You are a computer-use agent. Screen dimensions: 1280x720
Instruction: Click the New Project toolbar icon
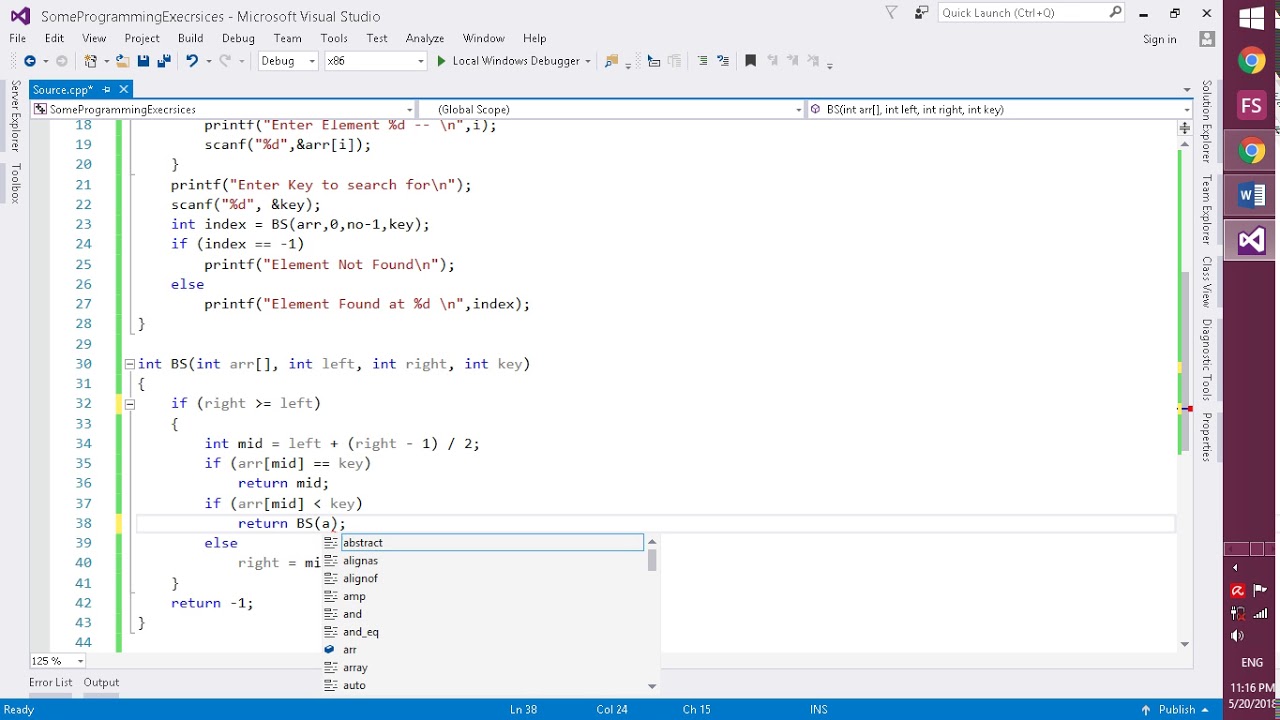coord(91,61)
